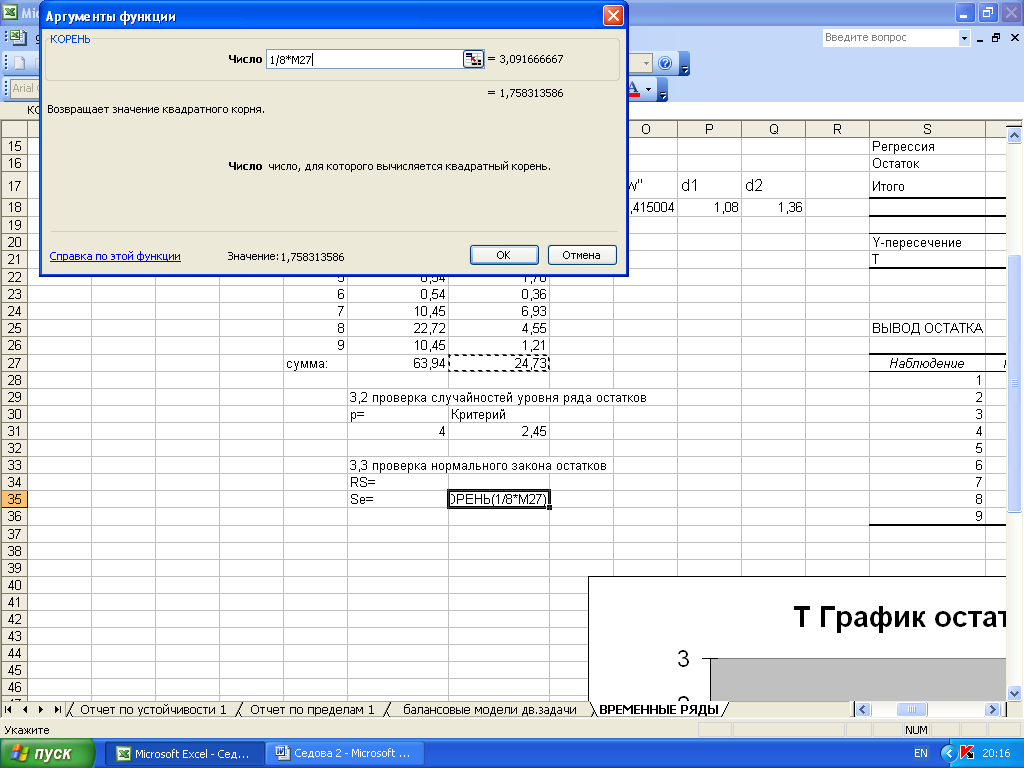Open the font color dropdown arrow
The width and height of the screenshot is (1024, 768).
pyautogui.click(x=648, y=89)
